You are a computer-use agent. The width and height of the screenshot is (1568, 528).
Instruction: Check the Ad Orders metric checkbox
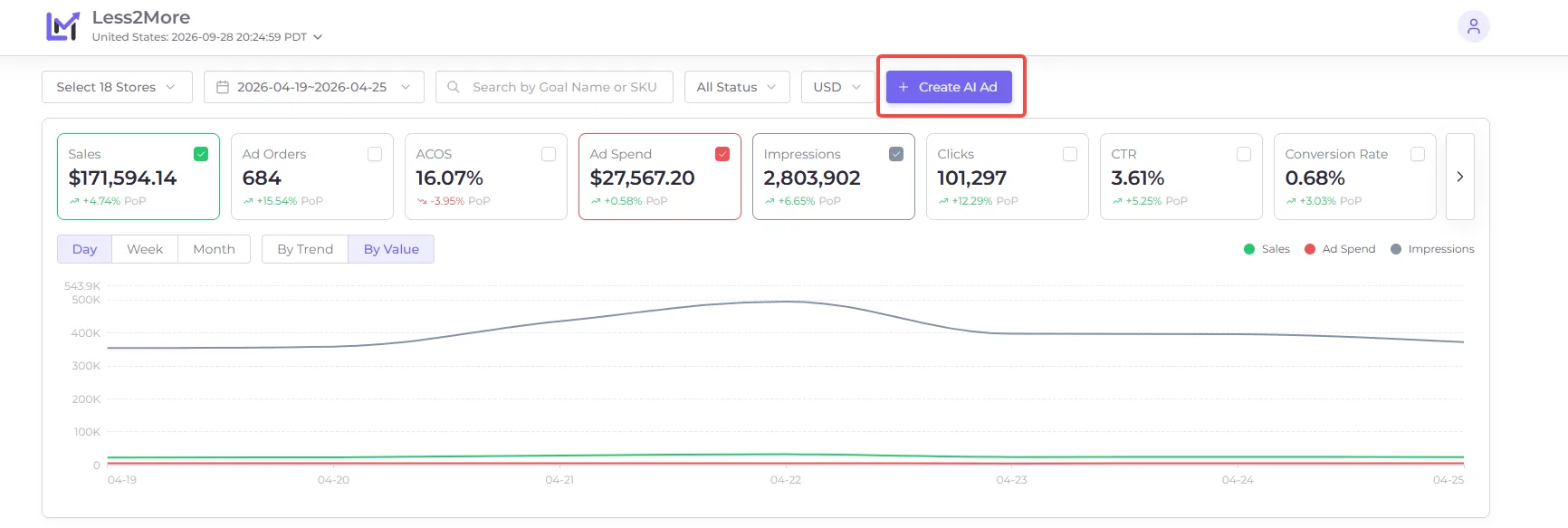(x=375, y=154)
